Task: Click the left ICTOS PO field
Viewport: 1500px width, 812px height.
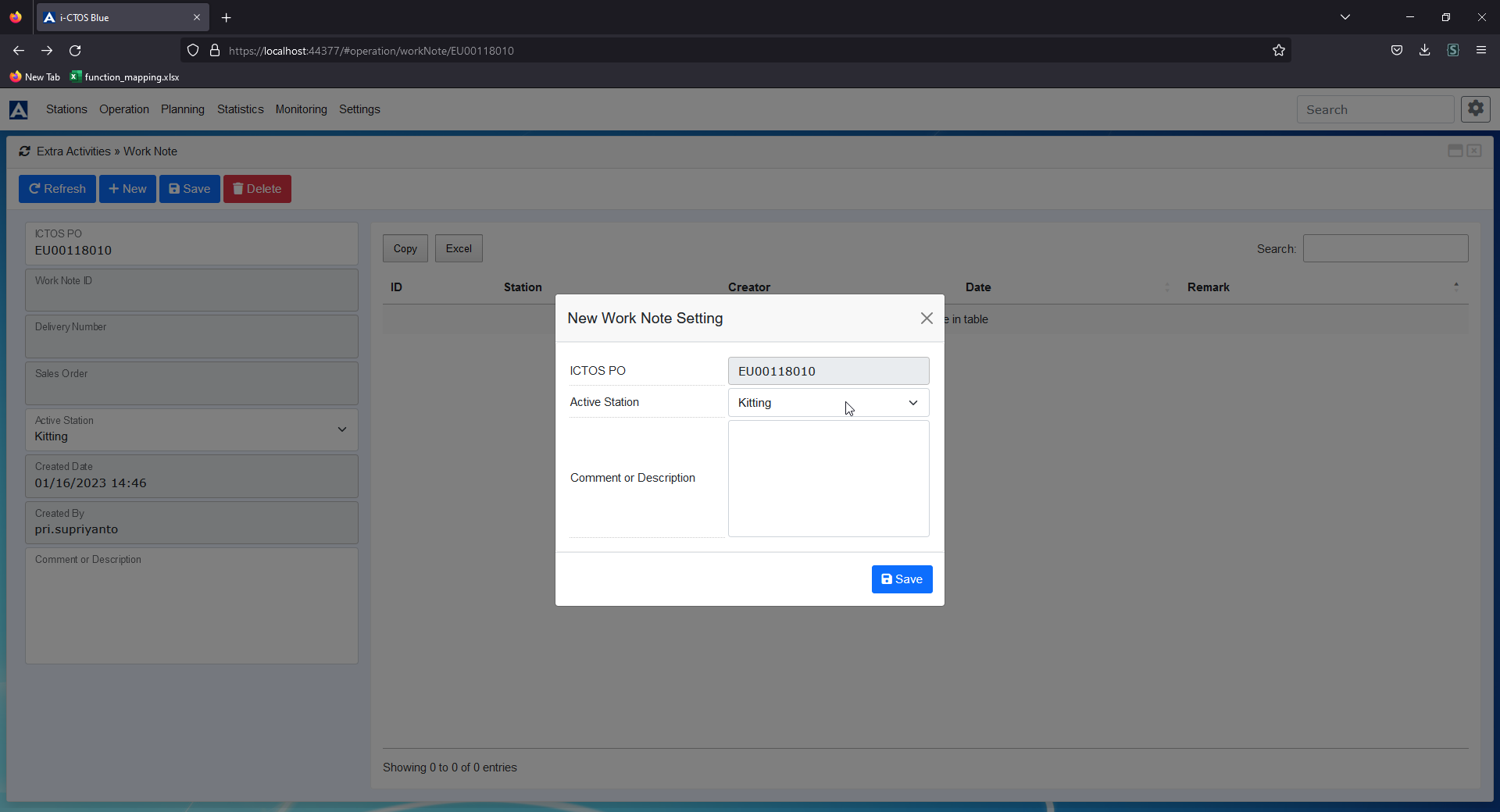Action: [191, 244]
